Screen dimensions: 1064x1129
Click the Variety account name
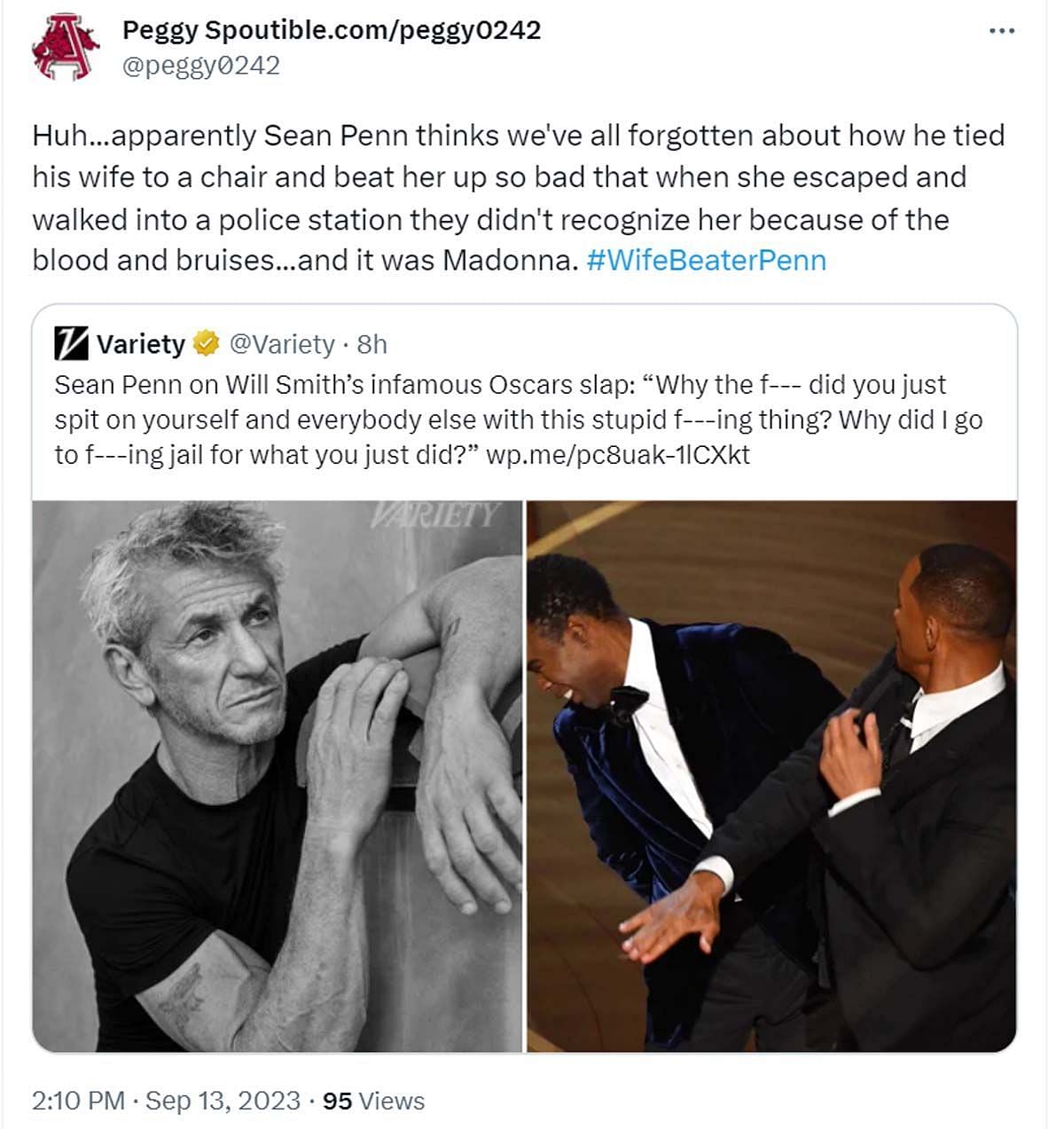coord(140,344)
